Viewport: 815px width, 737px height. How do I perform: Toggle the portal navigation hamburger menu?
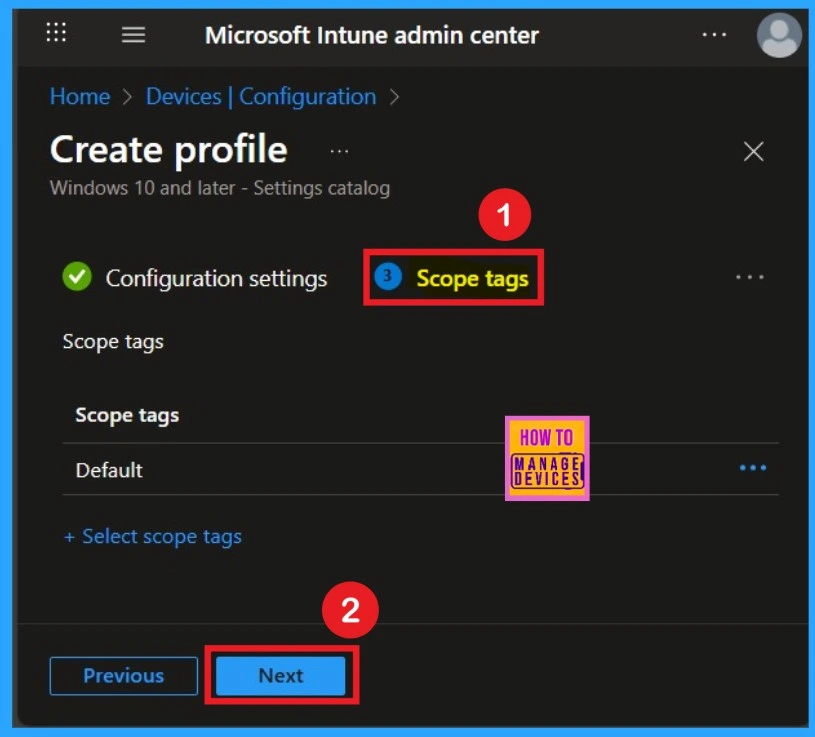tap(133, 33)
